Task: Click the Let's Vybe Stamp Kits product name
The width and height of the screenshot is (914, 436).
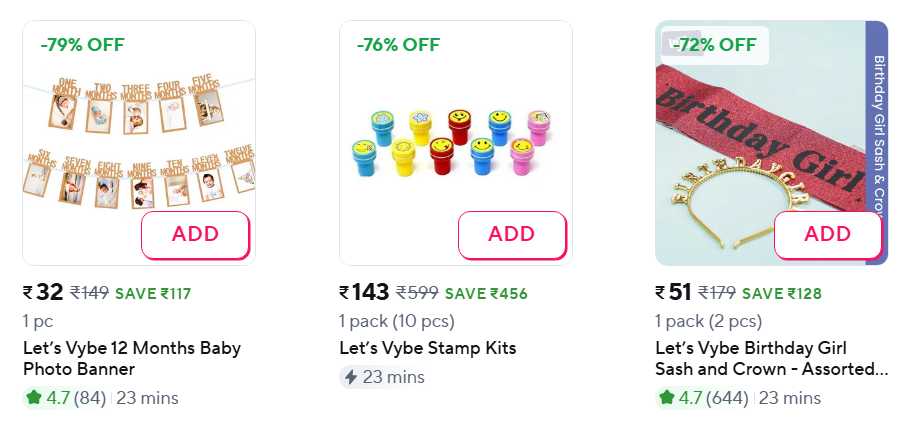Action: [x=428, y=348]
